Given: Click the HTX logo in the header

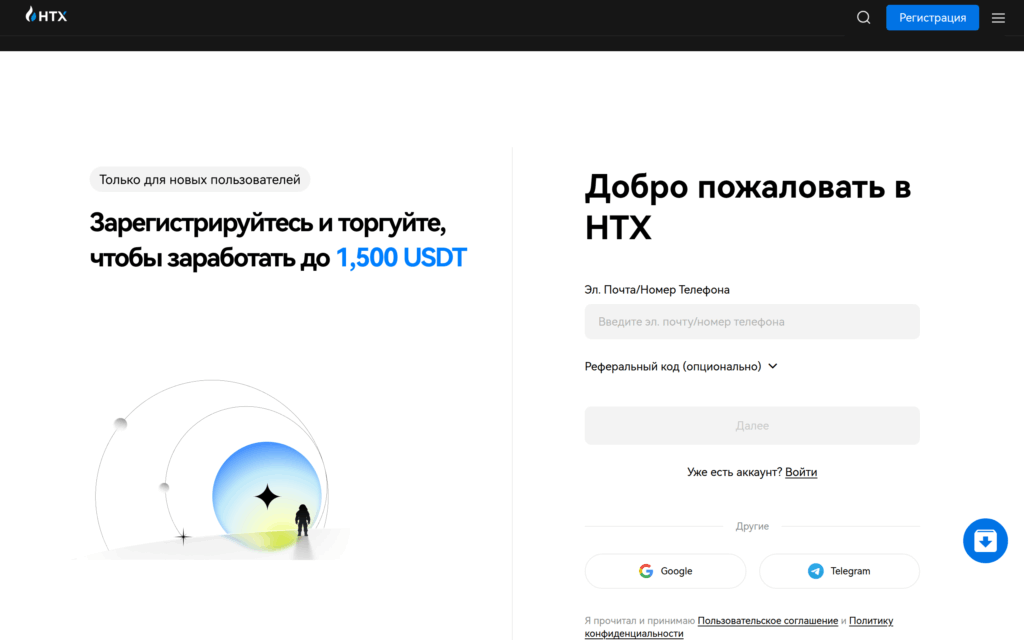Looking at the screenshot, I should (x=46, y=16).
